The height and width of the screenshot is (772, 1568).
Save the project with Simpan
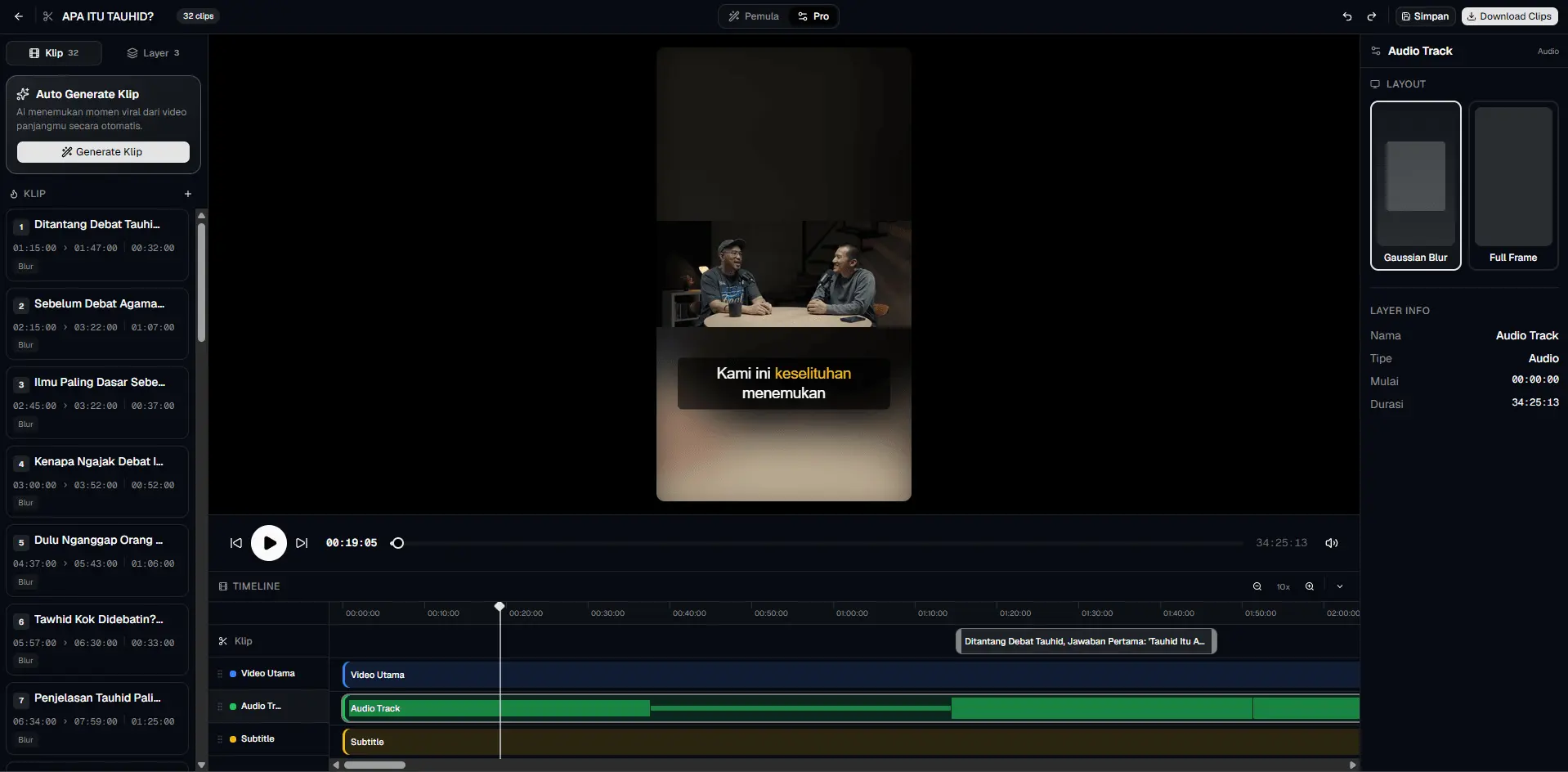pos(1425,16)
